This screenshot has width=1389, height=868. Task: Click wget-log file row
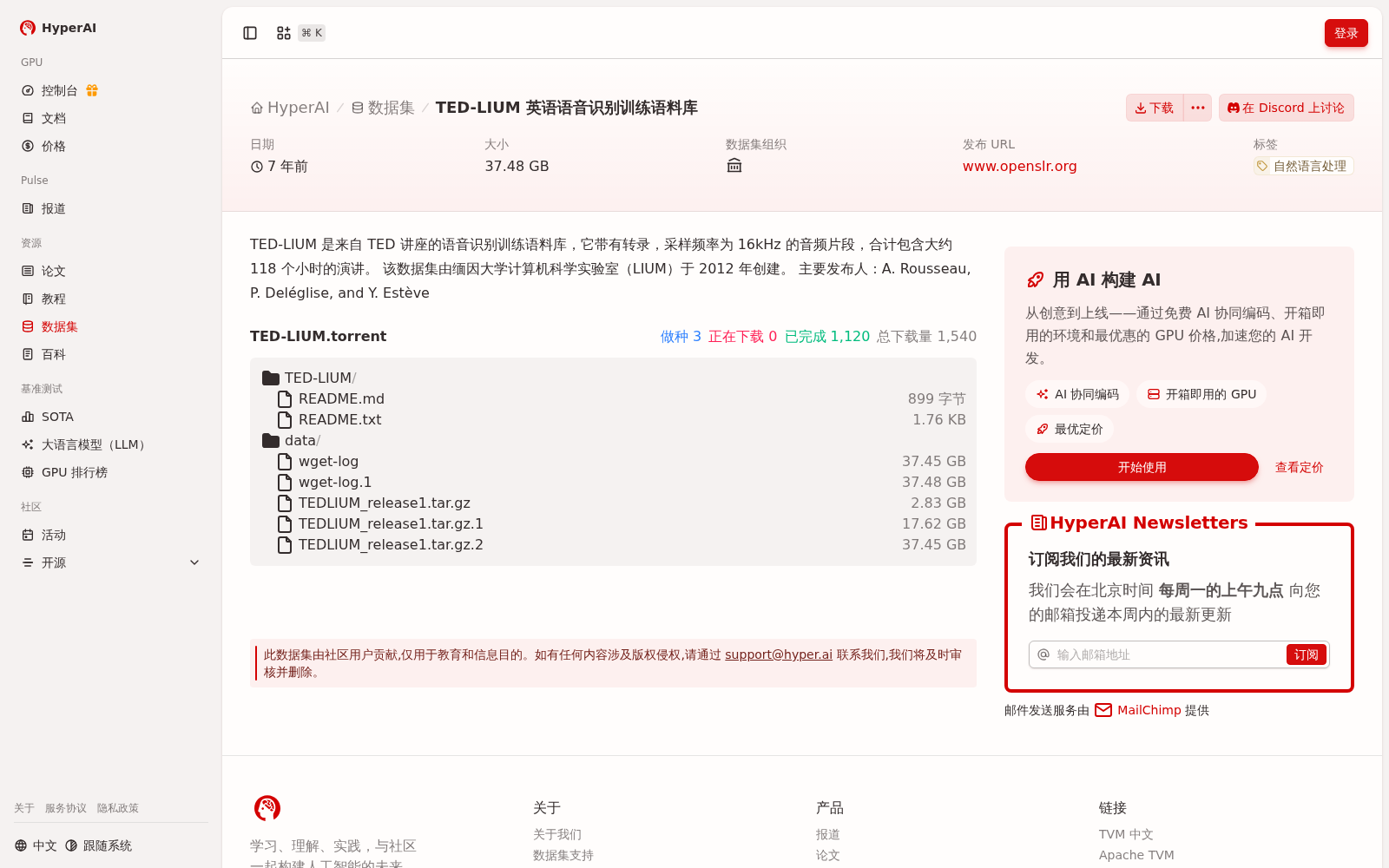coord(613,462)
